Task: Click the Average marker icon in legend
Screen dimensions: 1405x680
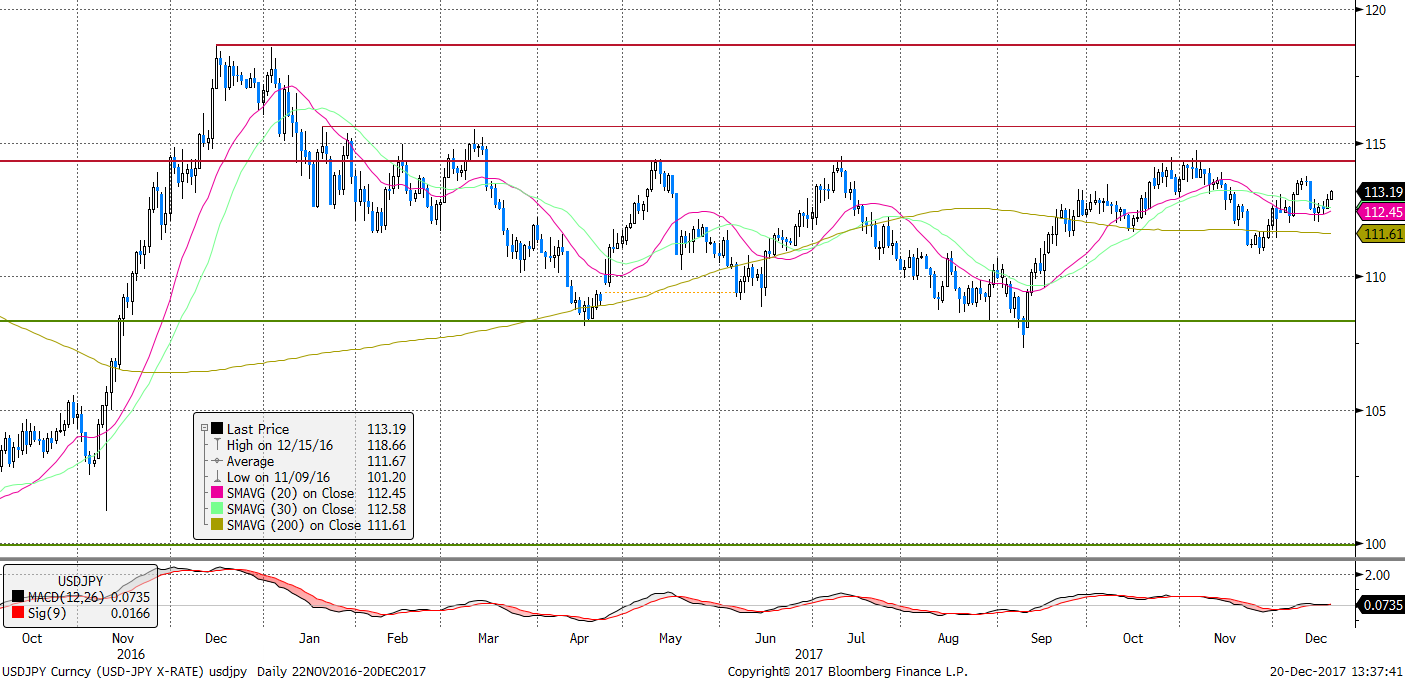Action: [x=216, y=461]
